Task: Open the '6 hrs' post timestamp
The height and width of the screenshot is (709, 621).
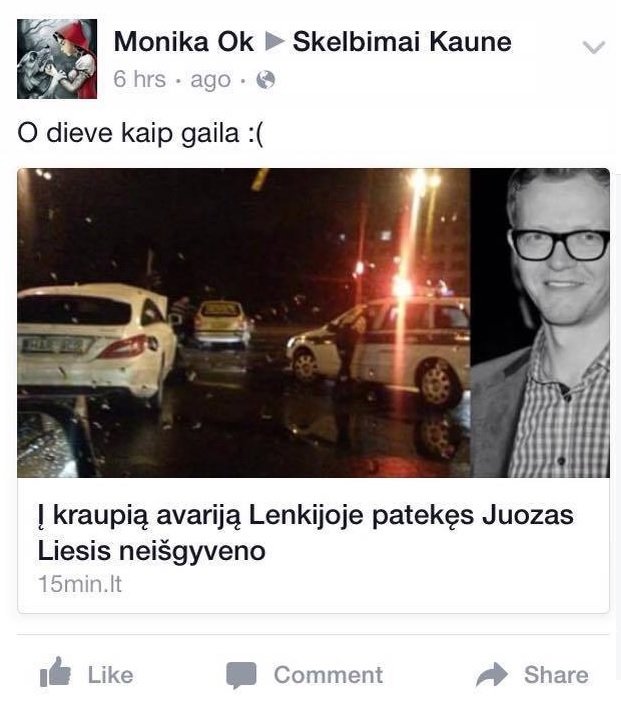Action: point(140,79)
